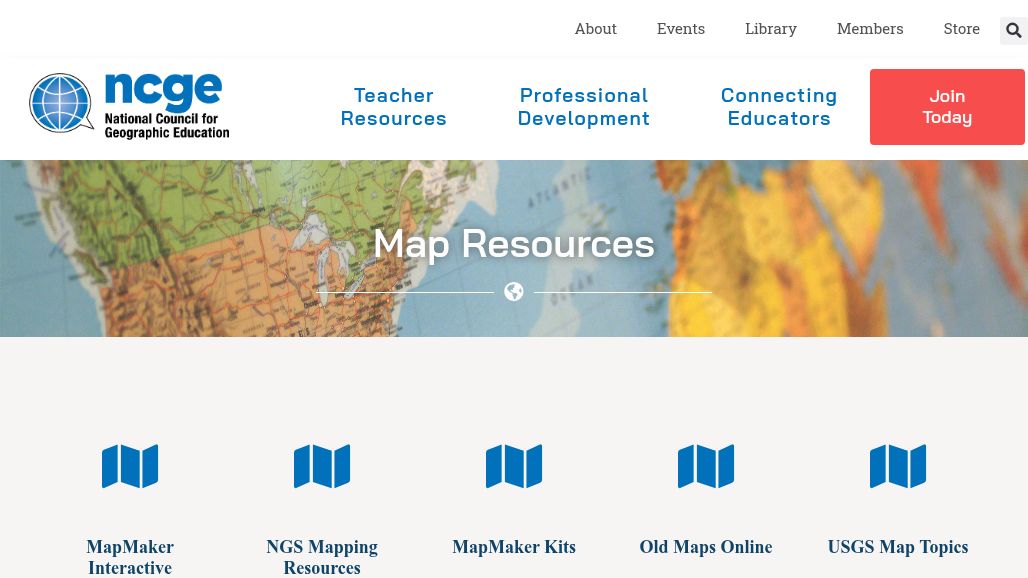Open the Connecting Educators menu
The height and width of the screenshot is (578, 1028).
pyautogui.click(x=779, y=107)
